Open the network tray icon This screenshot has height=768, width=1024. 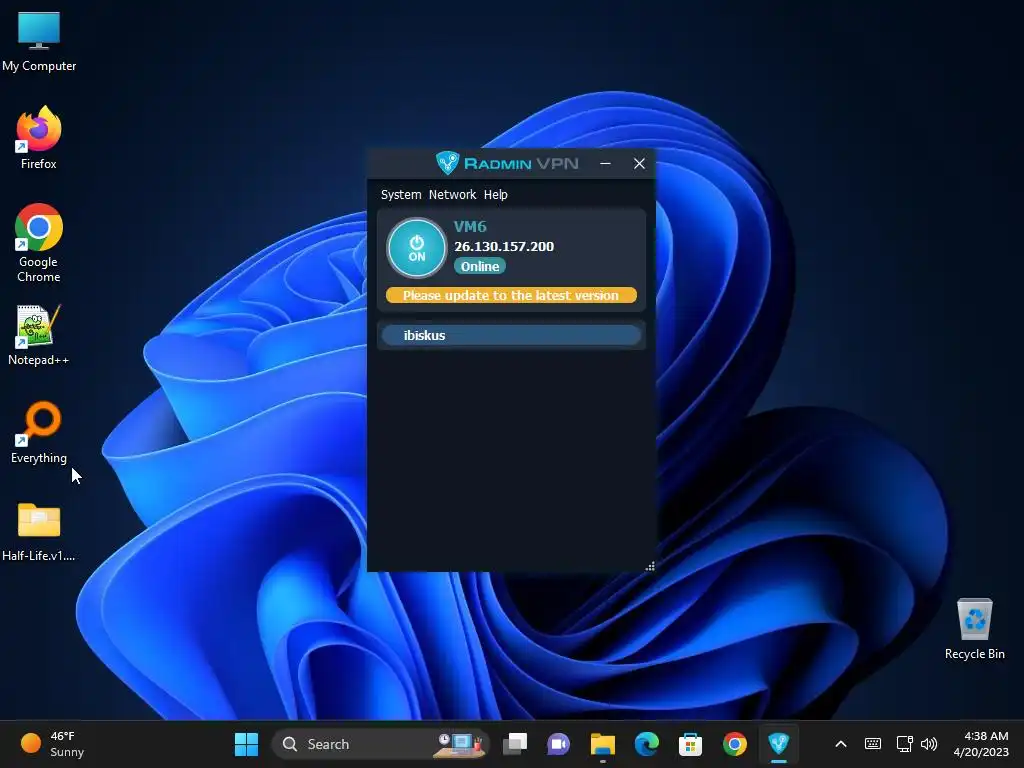(x=904, y=744)
